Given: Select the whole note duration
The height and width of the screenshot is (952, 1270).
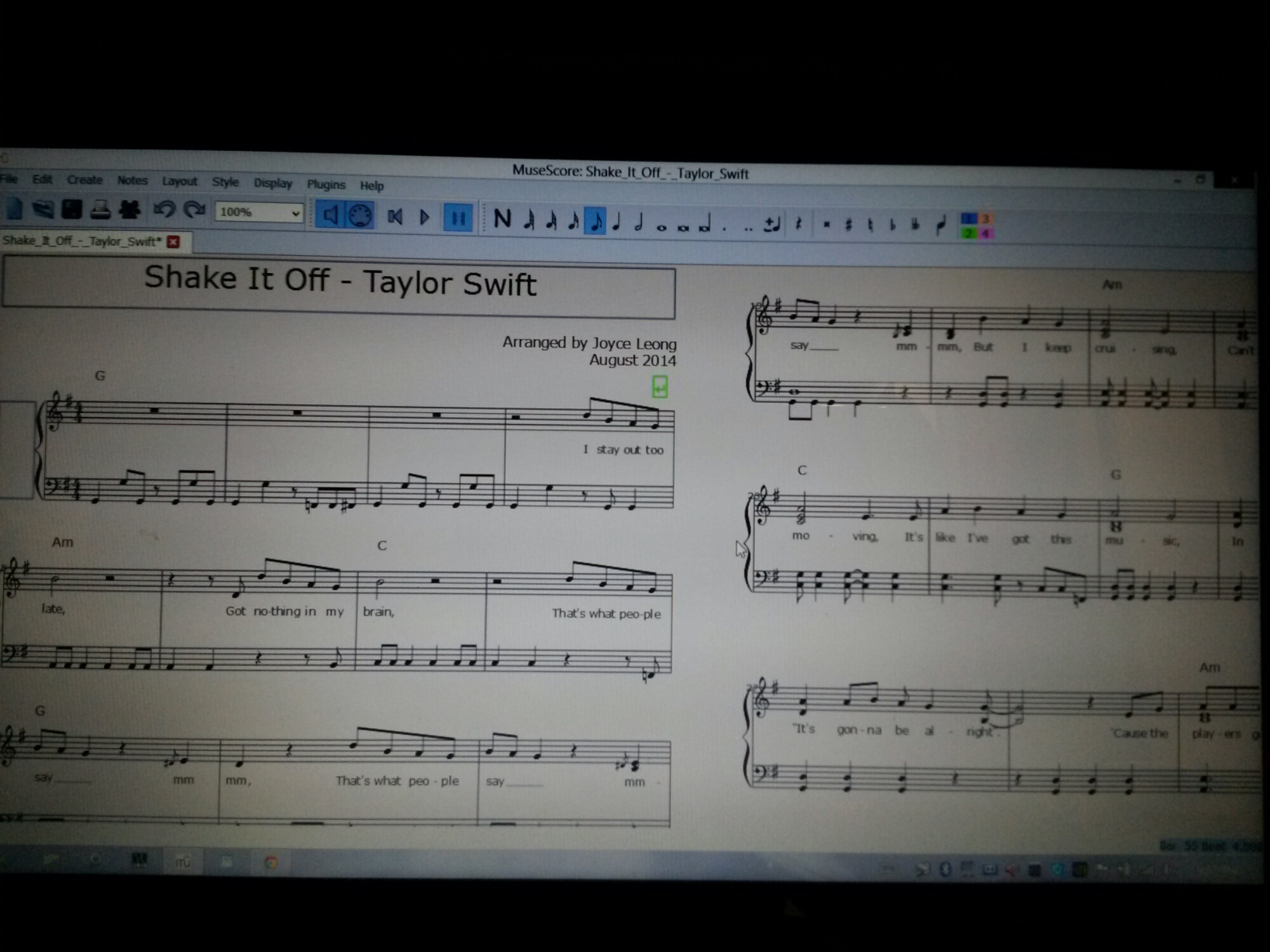Looking at the screenshot, I should (661, 227).
